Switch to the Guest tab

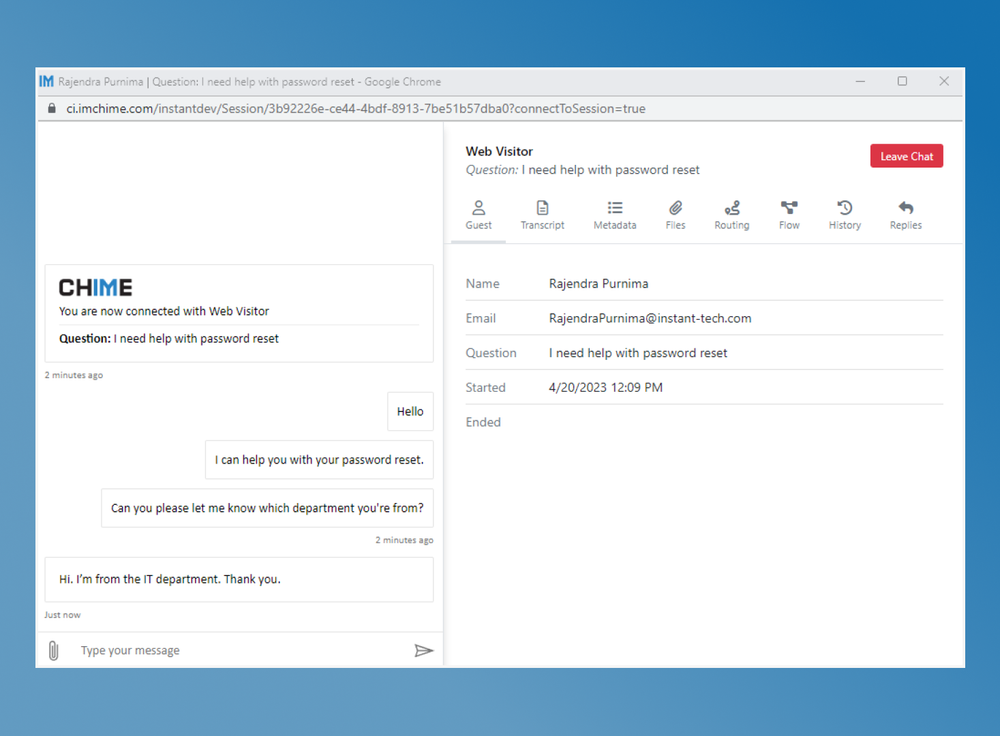pyautogui.click(x=478, y=213)
